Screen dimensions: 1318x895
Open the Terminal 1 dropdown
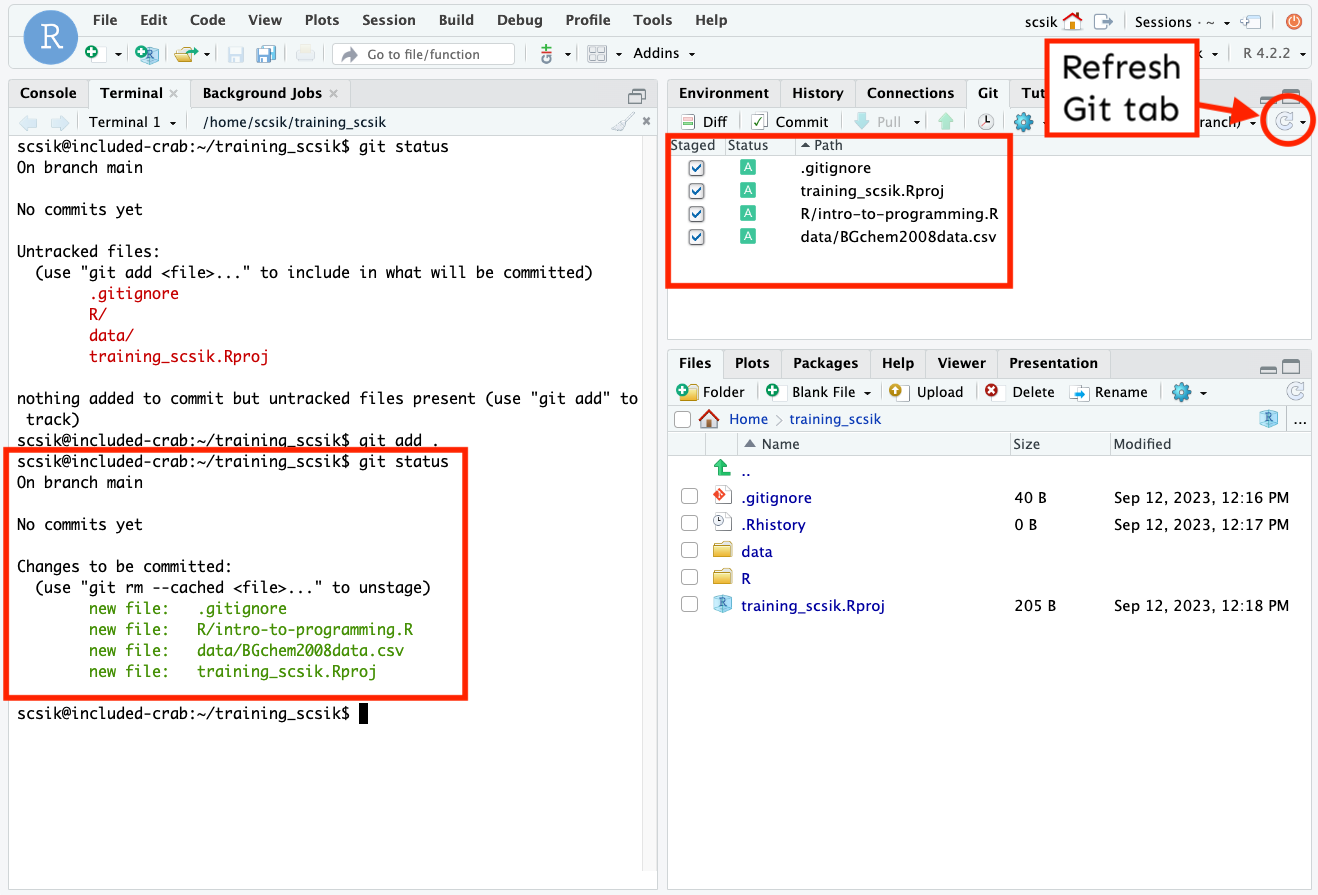coord(132,122)
